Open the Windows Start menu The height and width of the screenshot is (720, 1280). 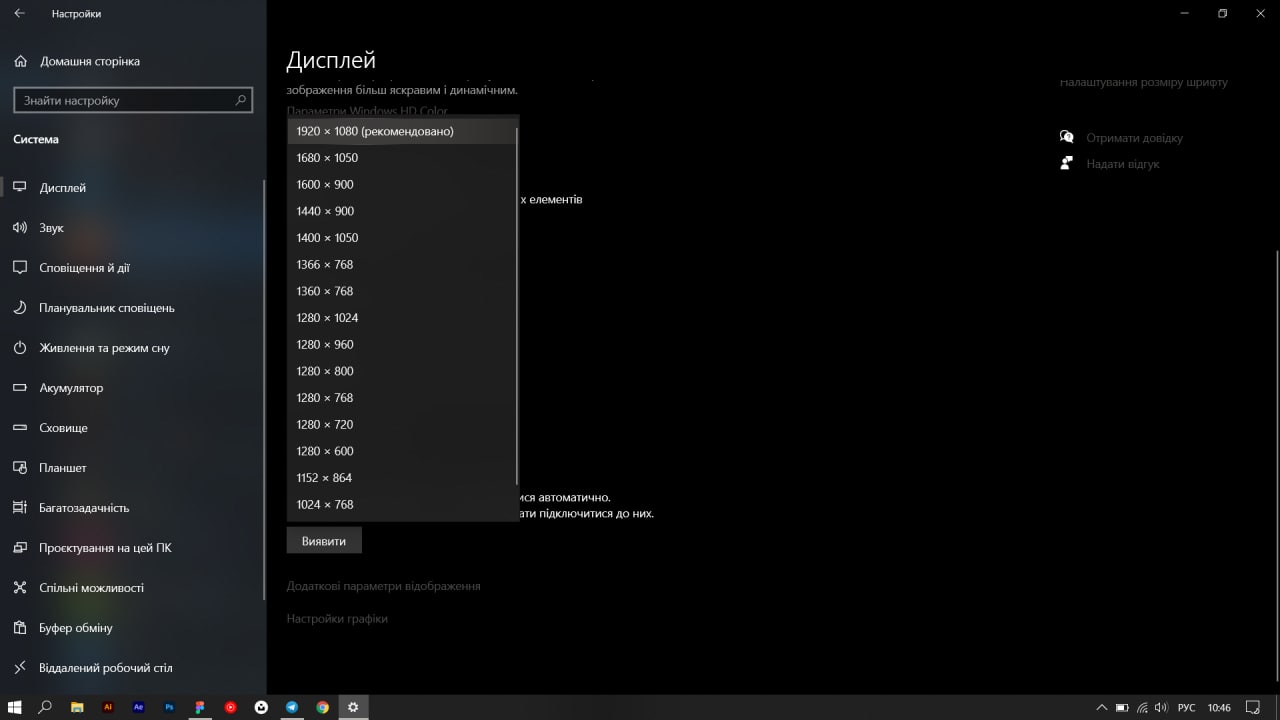click(15, 707)
